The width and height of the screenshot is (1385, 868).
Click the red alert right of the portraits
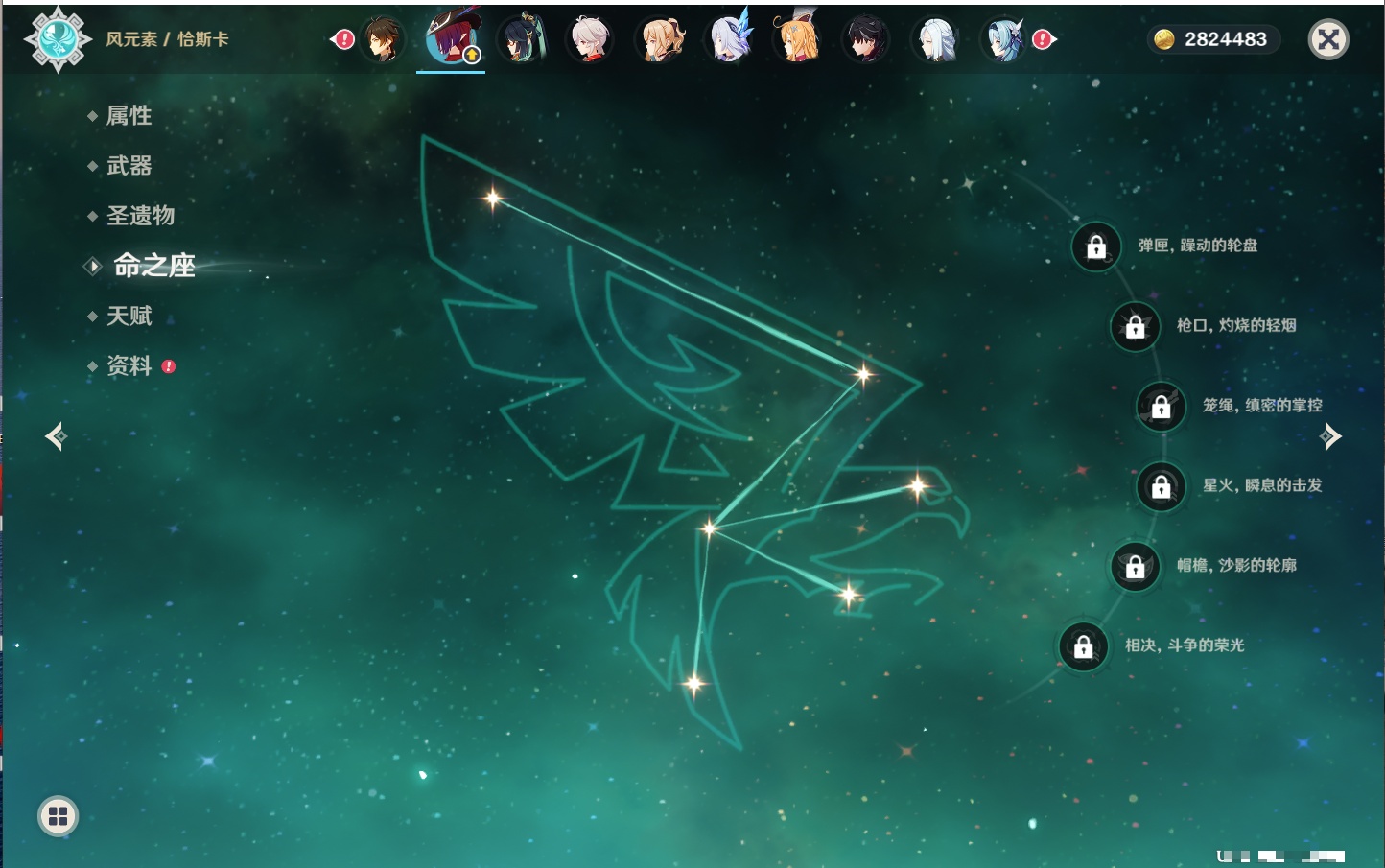point(1044,39)
